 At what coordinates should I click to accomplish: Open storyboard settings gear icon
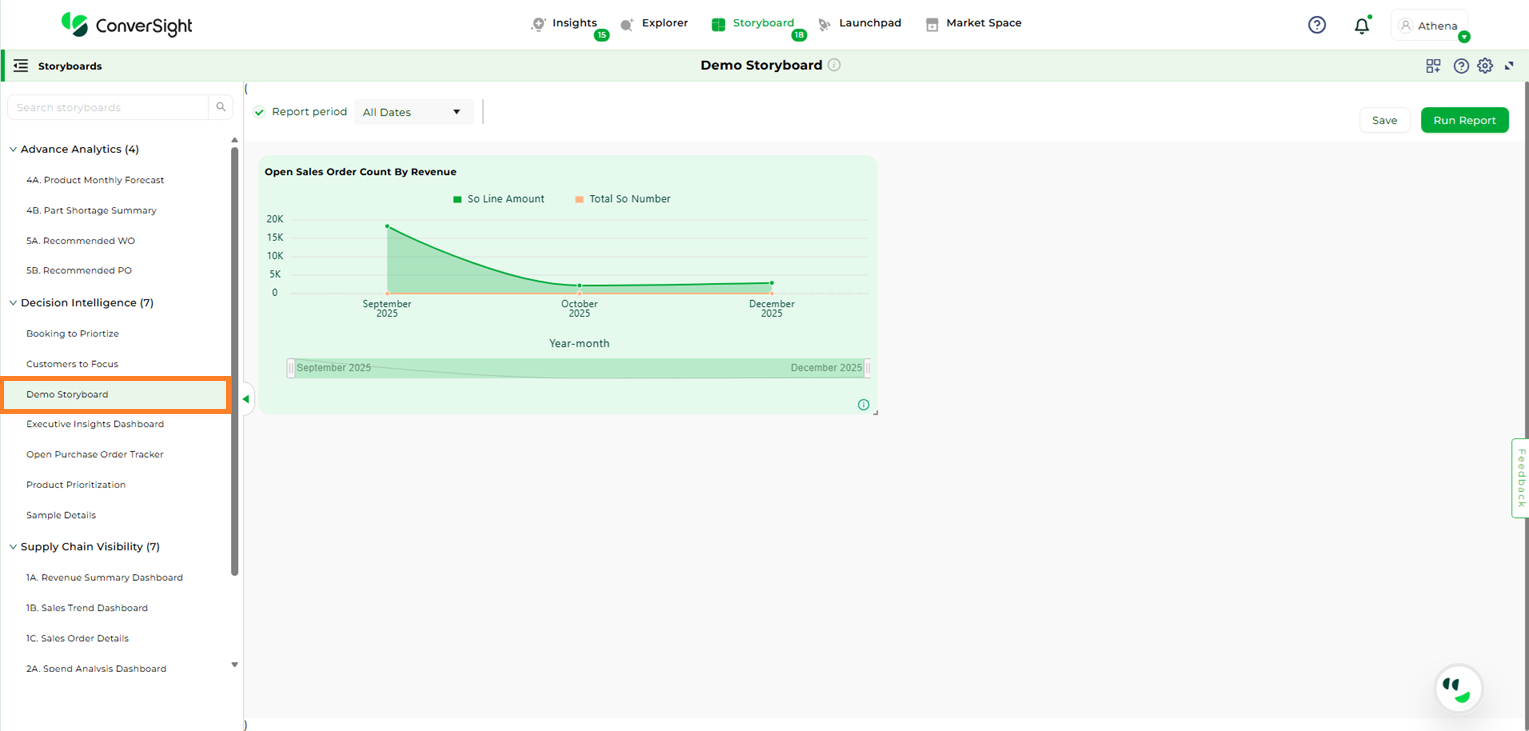tap(1485, 66)
